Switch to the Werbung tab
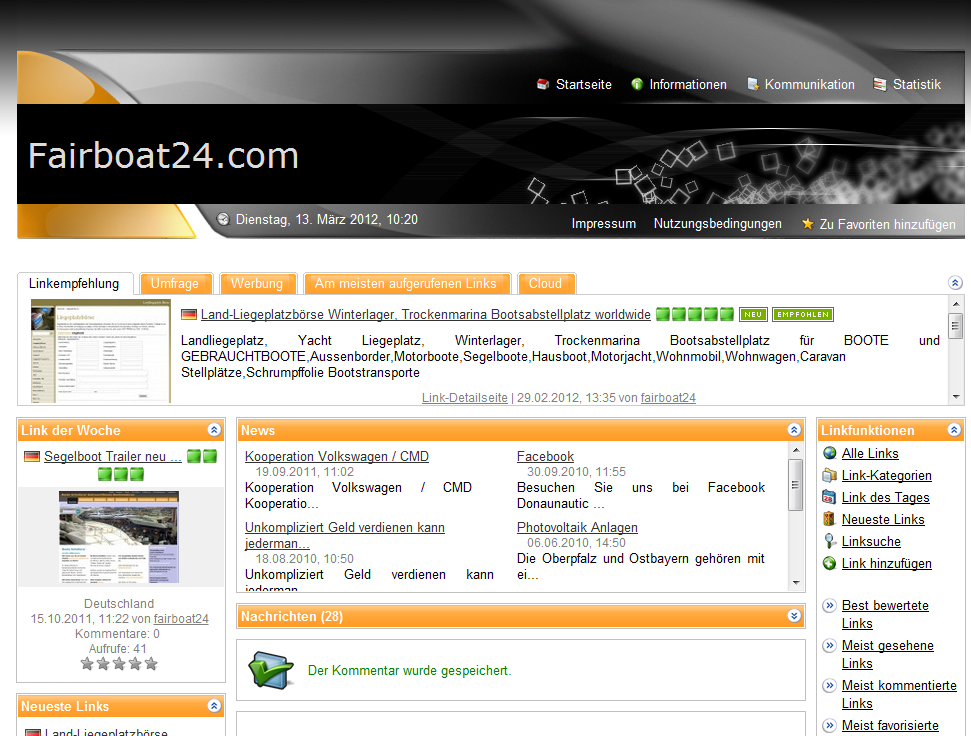This screenshot has width=971, height=736. (257, 284)
